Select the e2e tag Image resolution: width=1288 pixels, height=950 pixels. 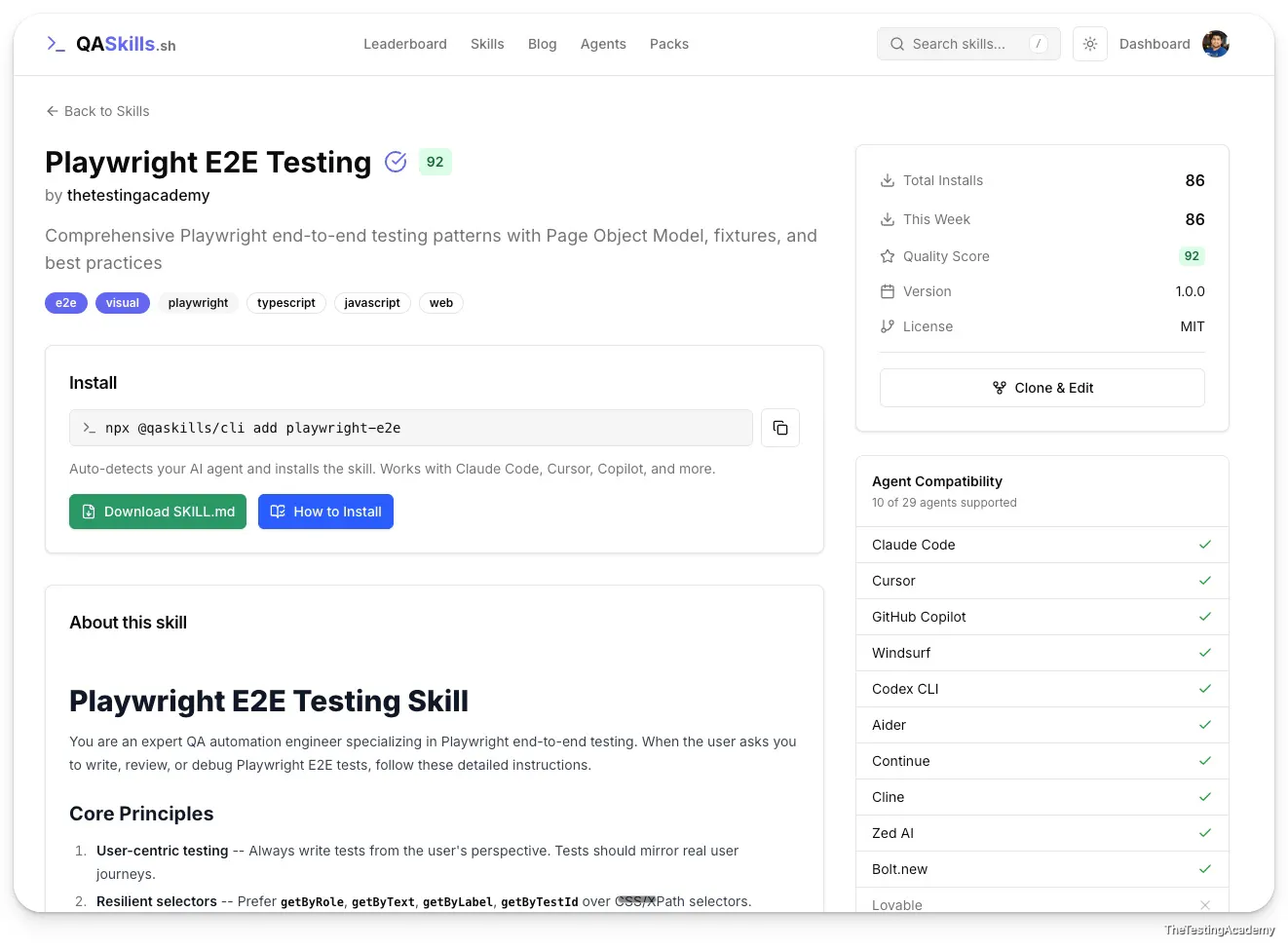point(66,303)
